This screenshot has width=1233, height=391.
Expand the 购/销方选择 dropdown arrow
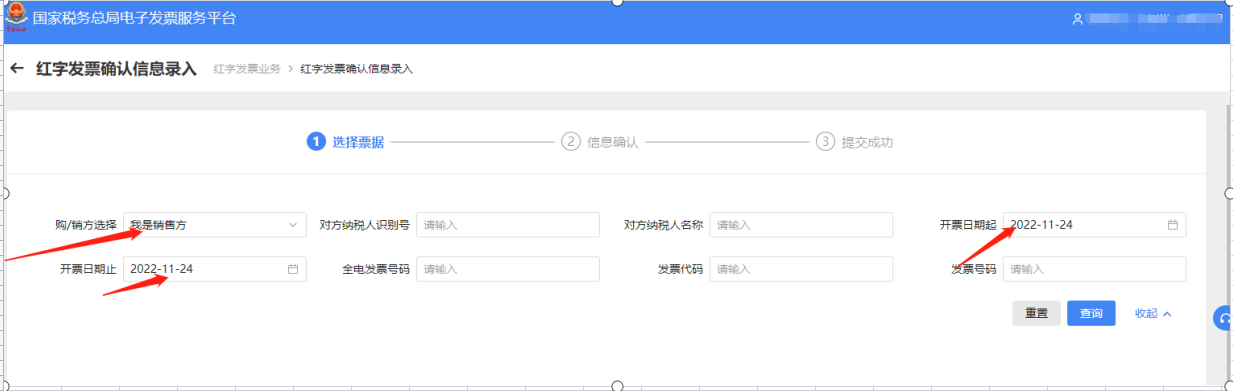pyautogui.click(x=293, y=225)
